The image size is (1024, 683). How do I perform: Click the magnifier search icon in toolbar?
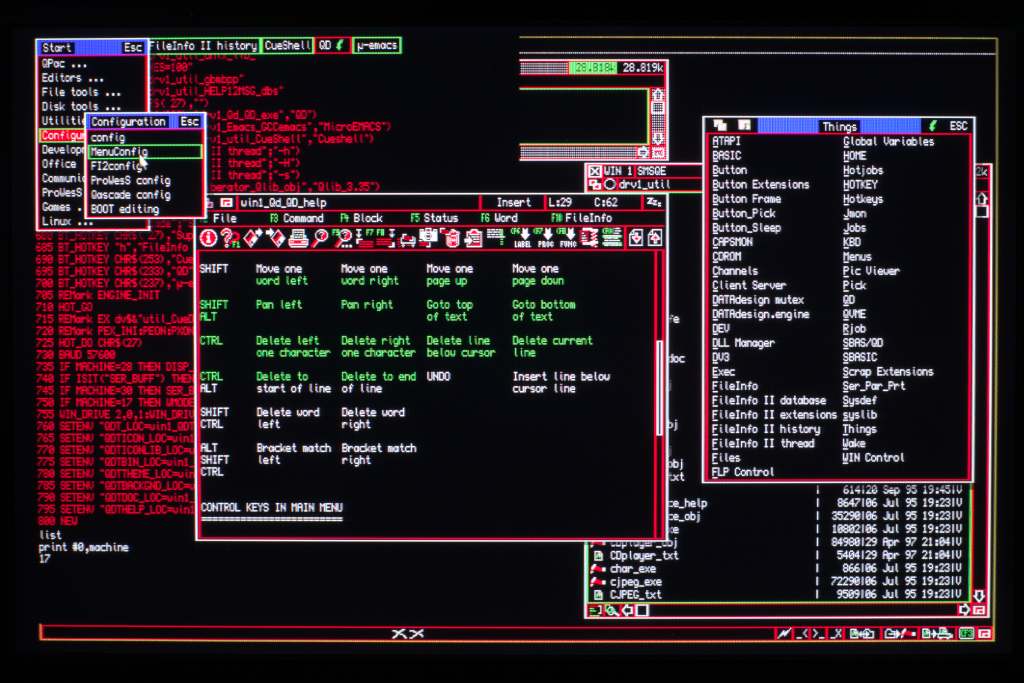click(320, 238)
